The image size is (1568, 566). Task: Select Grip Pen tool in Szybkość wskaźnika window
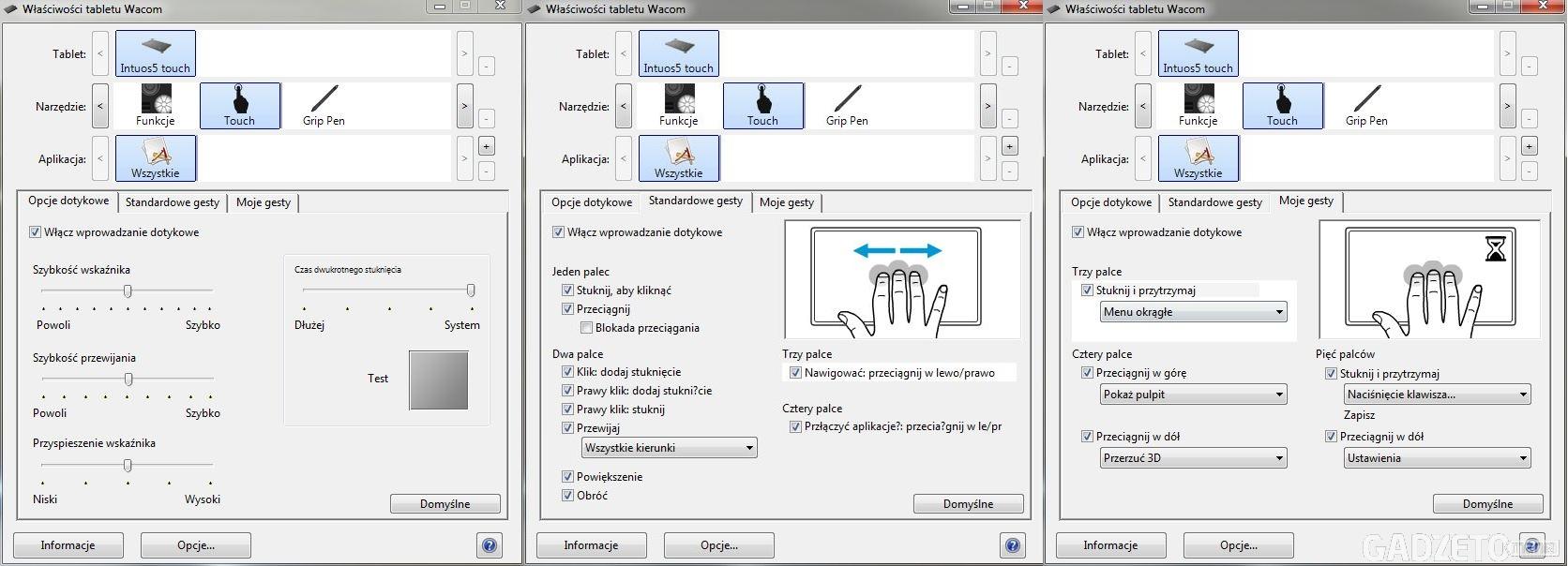coord(324,106)
